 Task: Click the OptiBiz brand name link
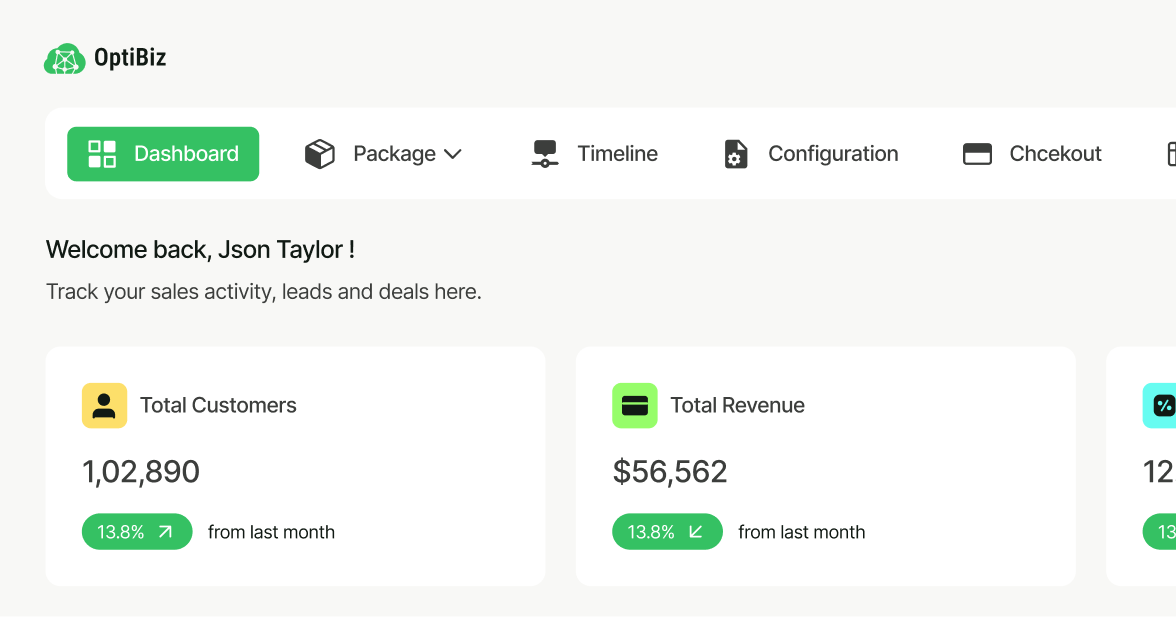pyautogui.click(x=130, y=58)
